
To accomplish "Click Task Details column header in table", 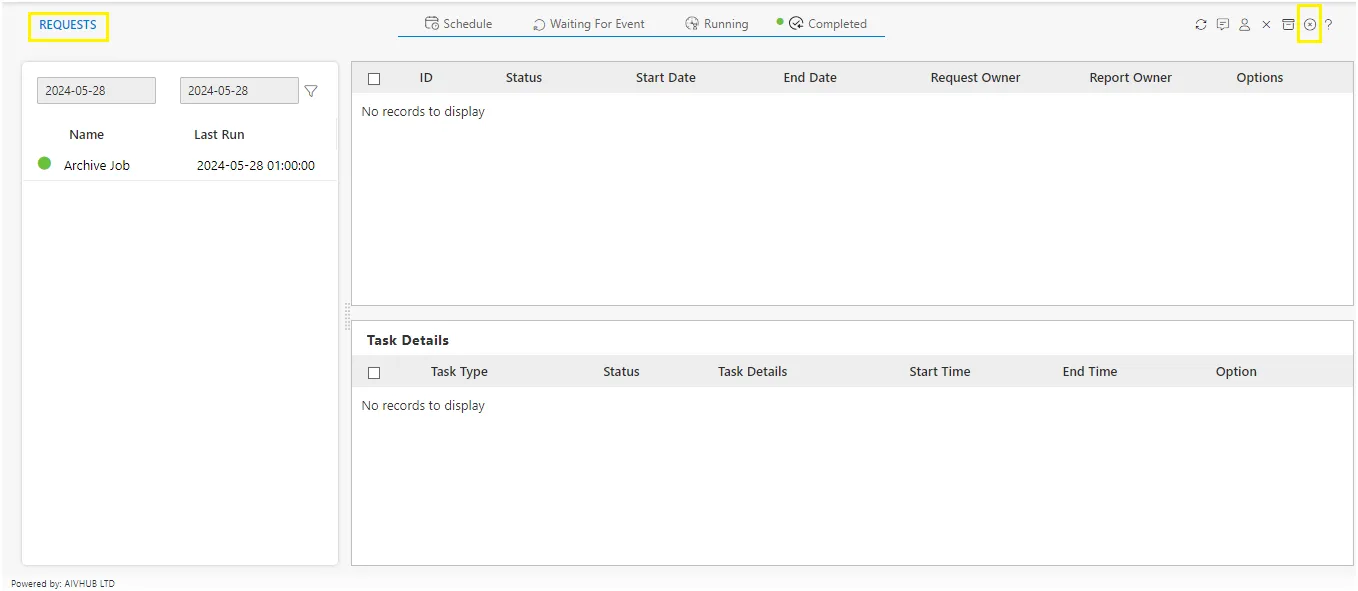I will (x=752, y=372).
